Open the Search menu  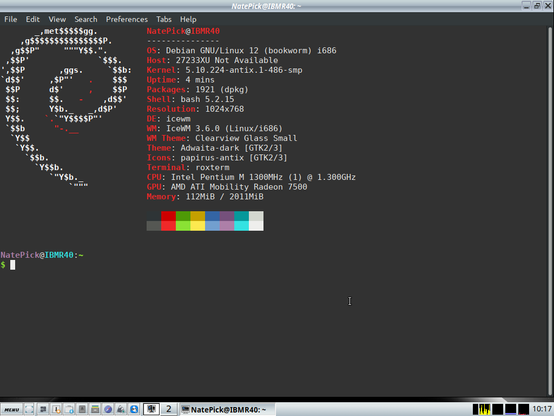point(86,19)
